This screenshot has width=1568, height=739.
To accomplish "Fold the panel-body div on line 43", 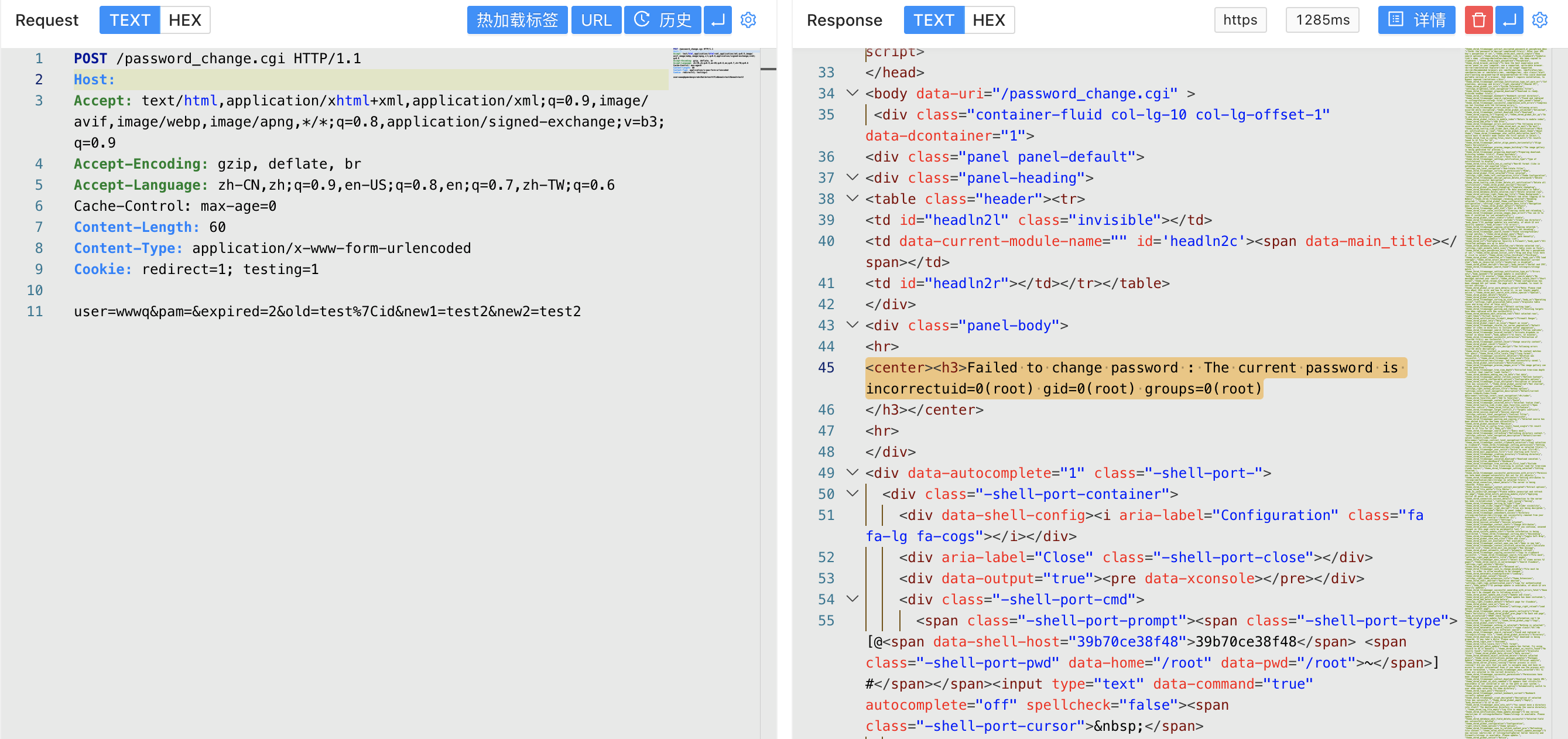I will (852, 325).
